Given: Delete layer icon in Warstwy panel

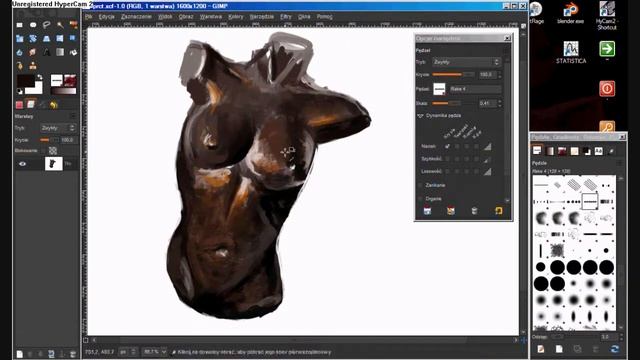Looking at the screenshot, I should coord(73,354).
